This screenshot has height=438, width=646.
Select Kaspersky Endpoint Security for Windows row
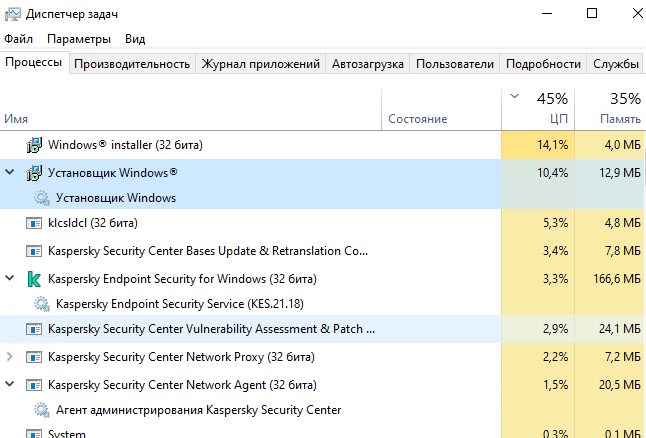[x=323, y=279]
